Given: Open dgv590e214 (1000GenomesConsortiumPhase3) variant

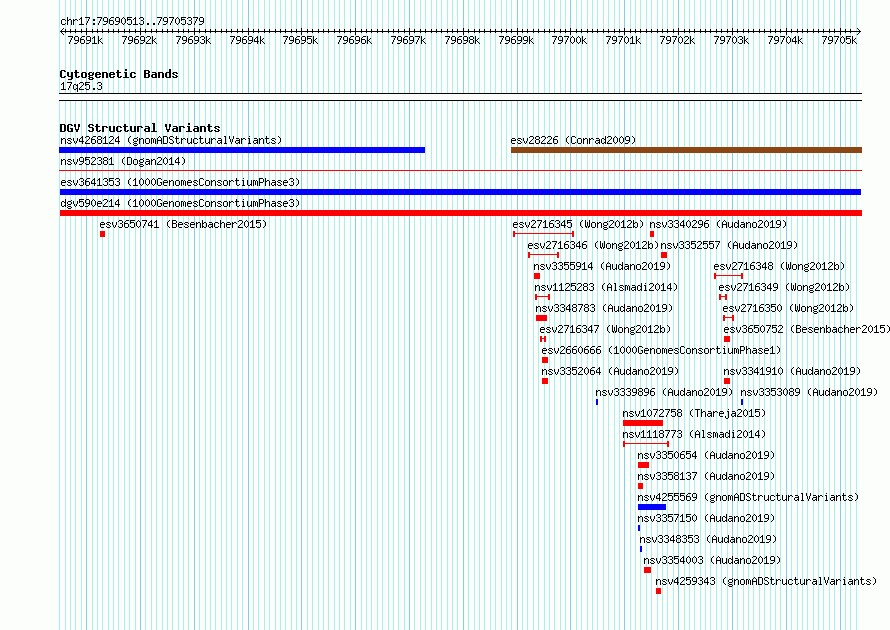Looking at the screenshot, I should (x=180, y=203).
